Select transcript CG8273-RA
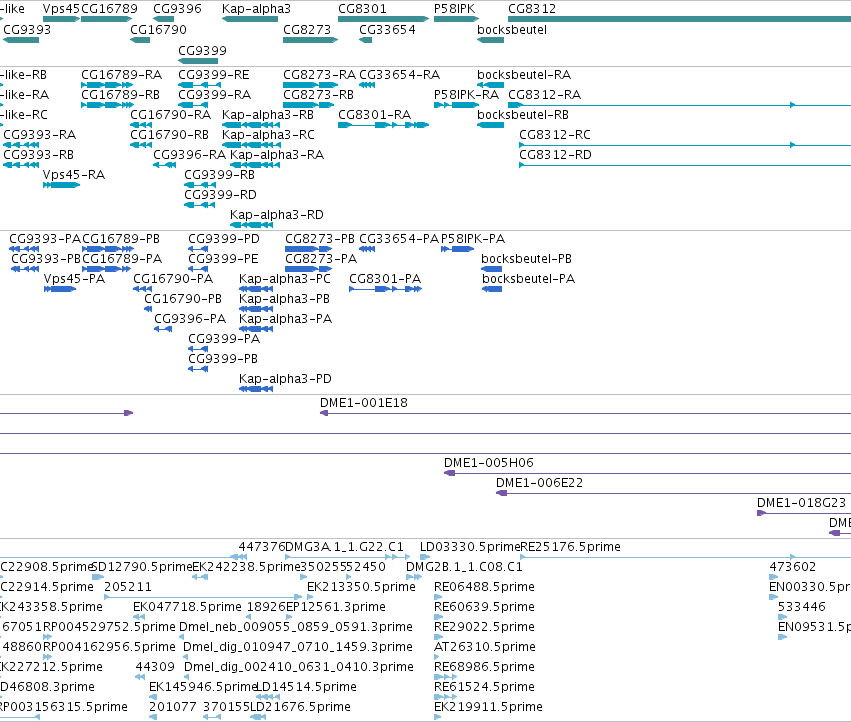This screenshot has height=722, width=851. coord(310,85)
